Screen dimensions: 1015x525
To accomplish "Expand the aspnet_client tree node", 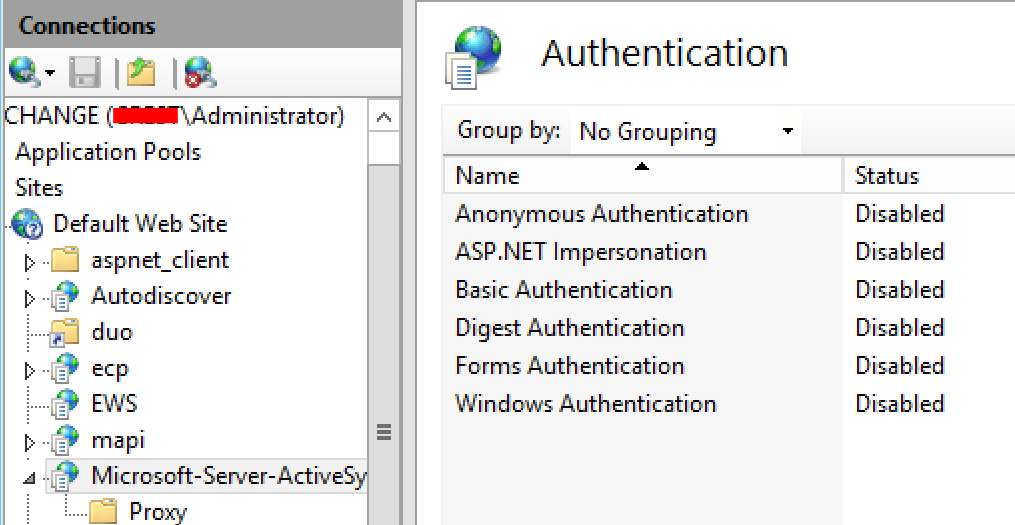I will tap(30, 262).
